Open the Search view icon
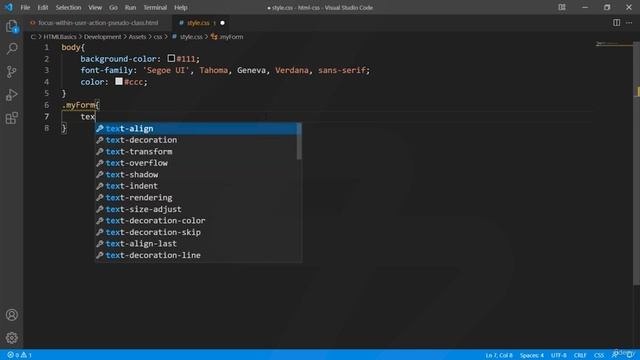 11,49
